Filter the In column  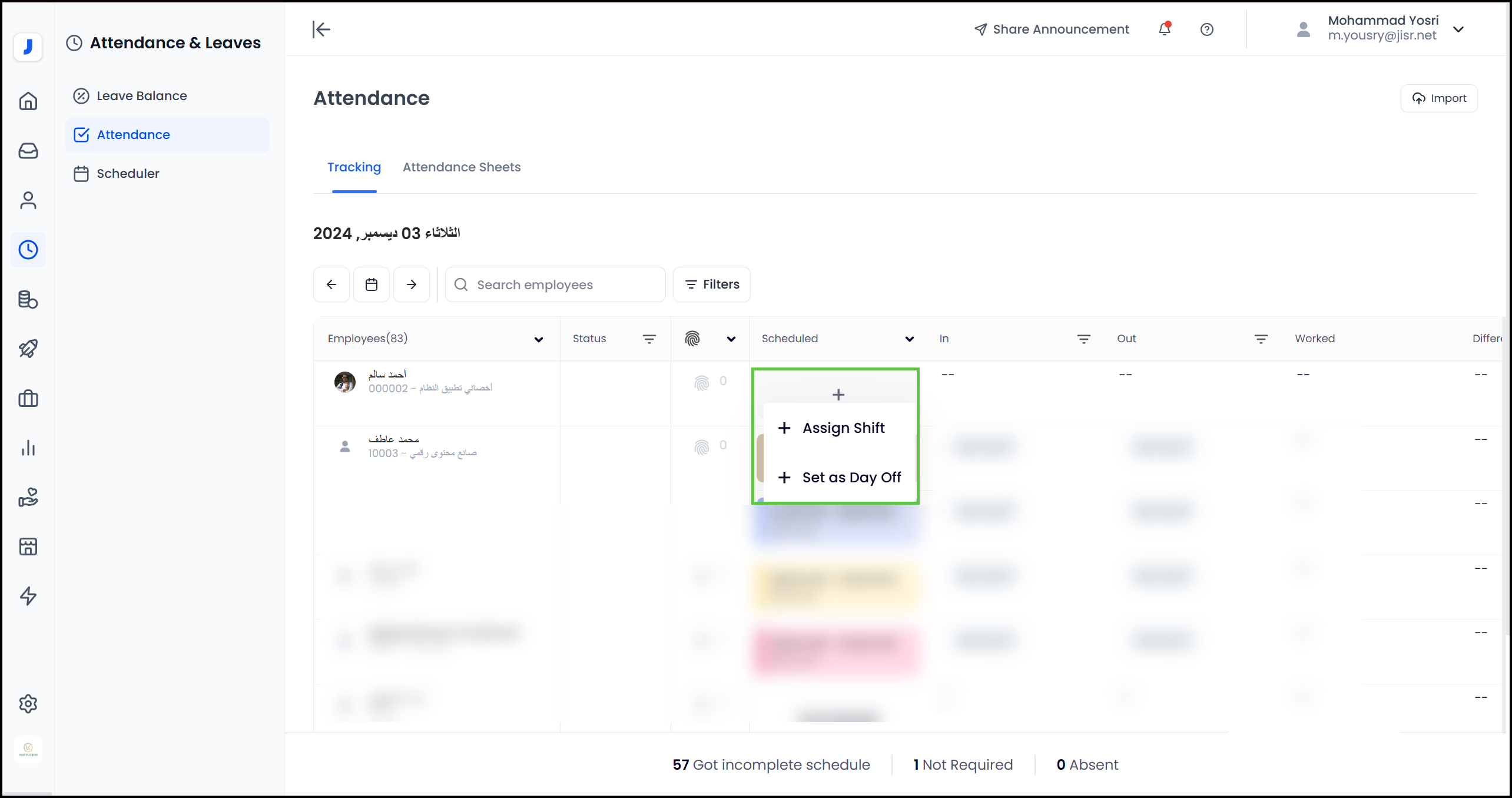1083,339
